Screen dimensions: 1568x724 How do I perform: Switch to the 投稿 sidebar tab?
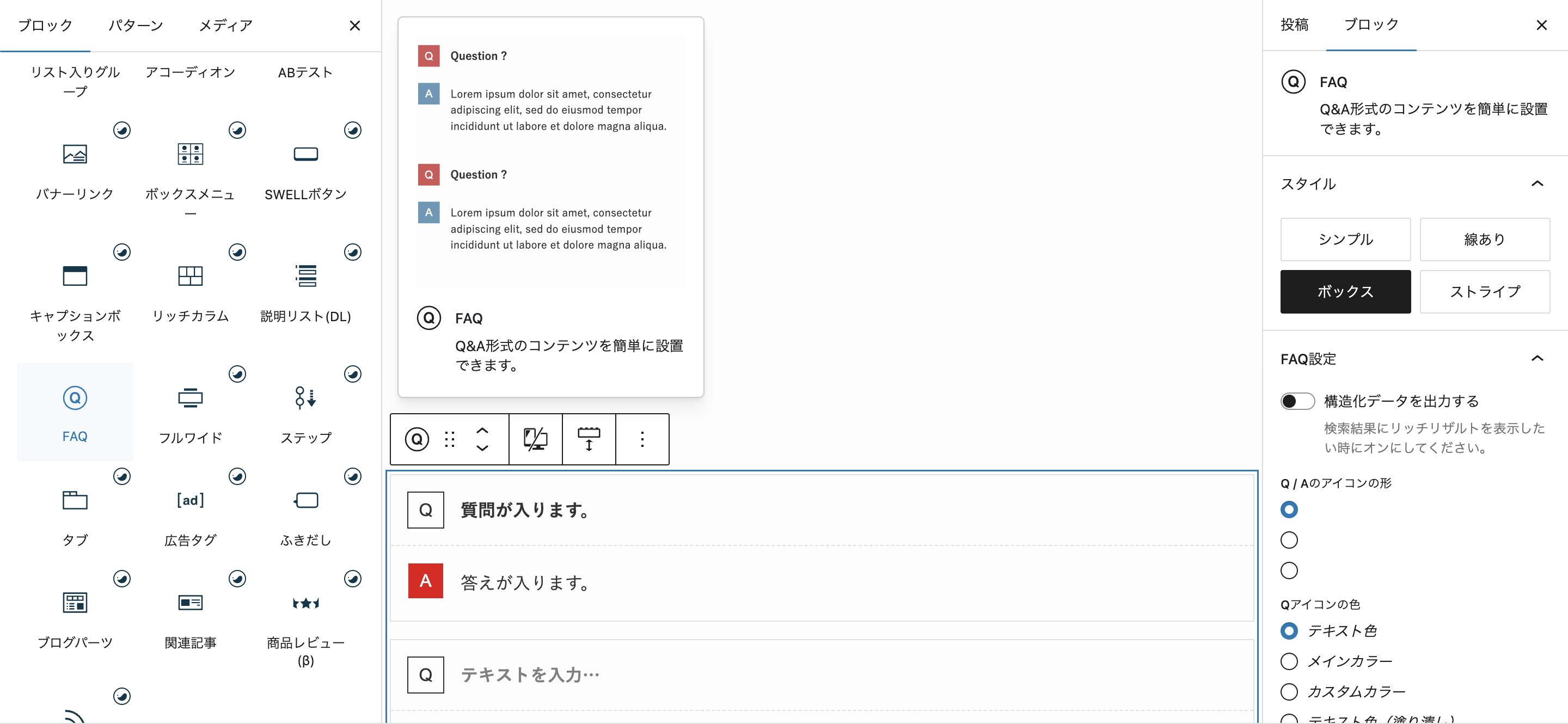pos(1294,24)
